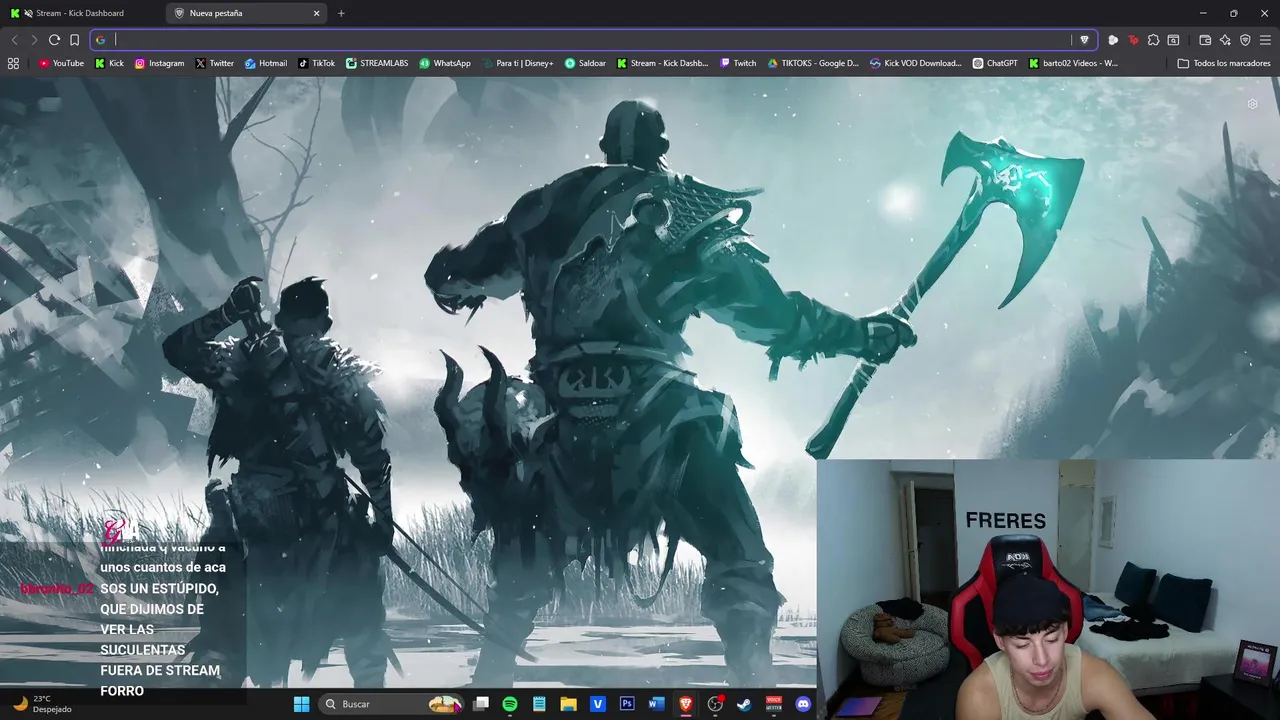Image resolution: width=1280 pixels, height=720 pixels.
Task: Open the Hotmail bookmark
Action: click(x=265, y=63)
